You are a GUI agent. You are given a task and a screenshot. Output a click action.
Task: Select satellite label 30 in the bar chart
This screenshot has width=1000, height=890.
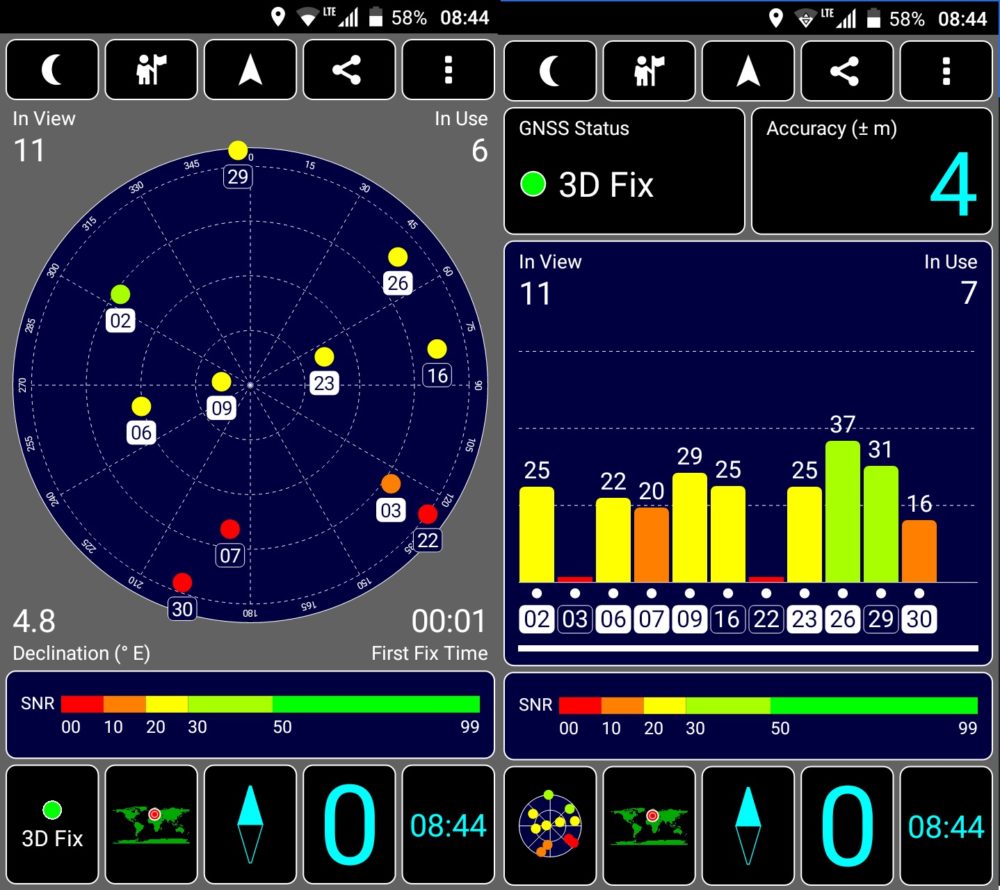pos(918,619)
